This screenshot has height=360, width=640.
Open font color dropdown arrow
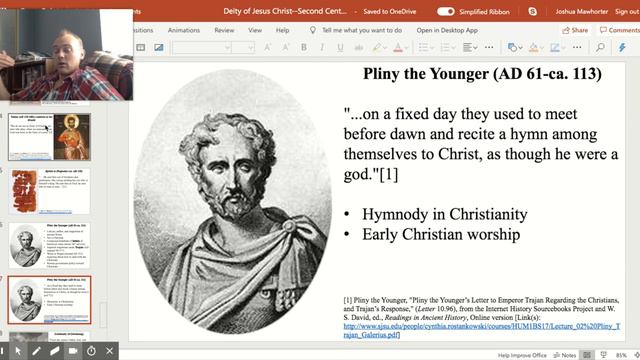406,48
